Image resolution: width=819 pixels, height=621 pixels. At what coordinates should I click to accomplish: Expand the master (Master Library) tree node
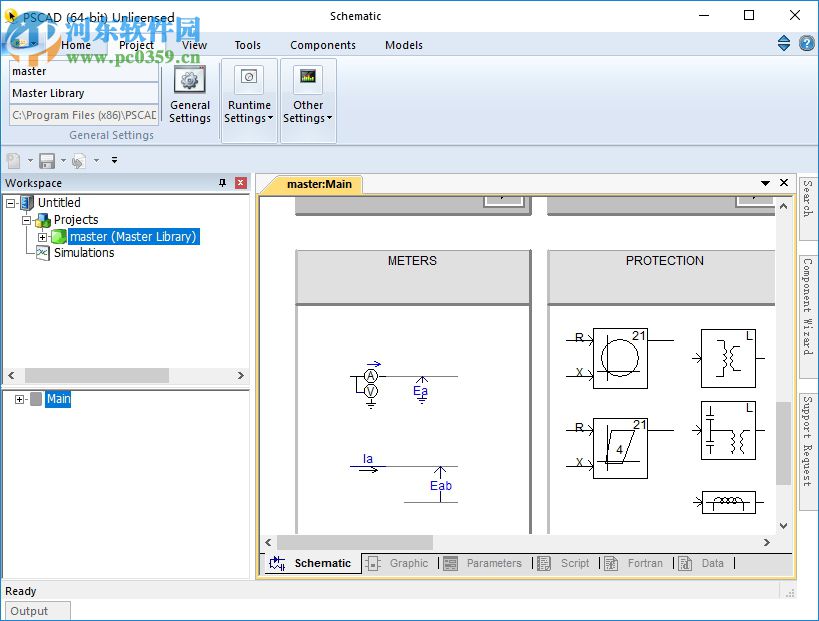43,237
